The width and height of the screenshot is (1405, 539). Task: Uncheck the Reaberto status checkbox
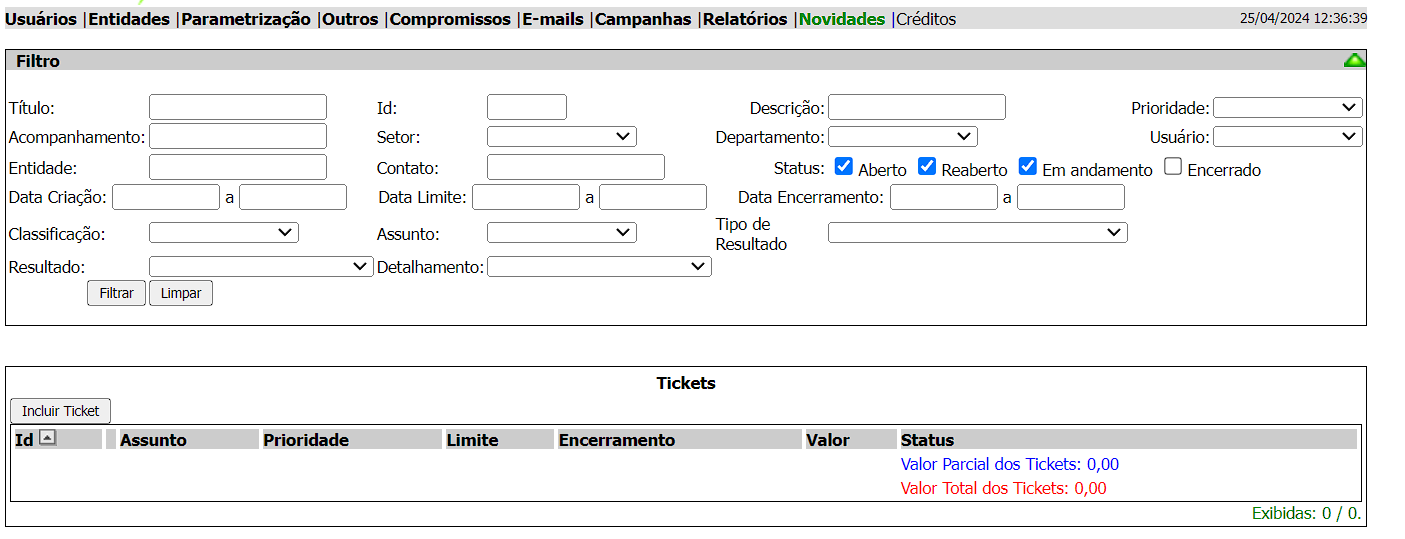click(x=927, y=167)
